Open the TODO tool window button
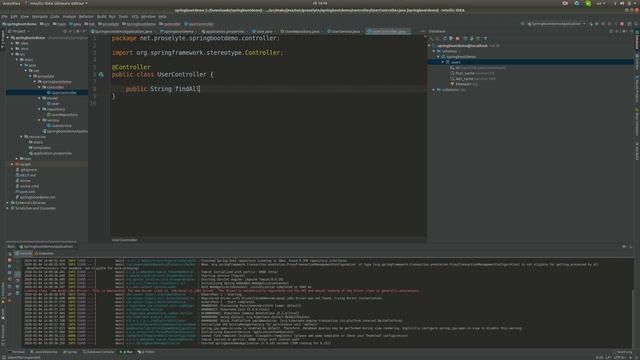Image resolution: width=640 pixels, height=360 pixels. 146,352
